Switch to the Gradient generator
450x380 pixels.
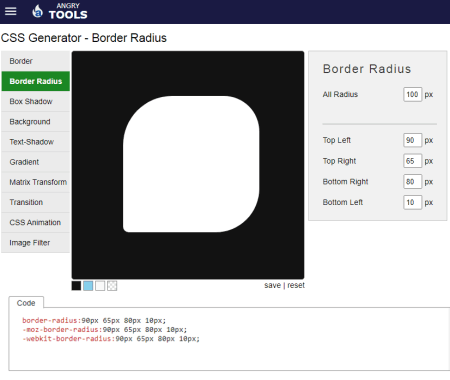click(36, 162)
